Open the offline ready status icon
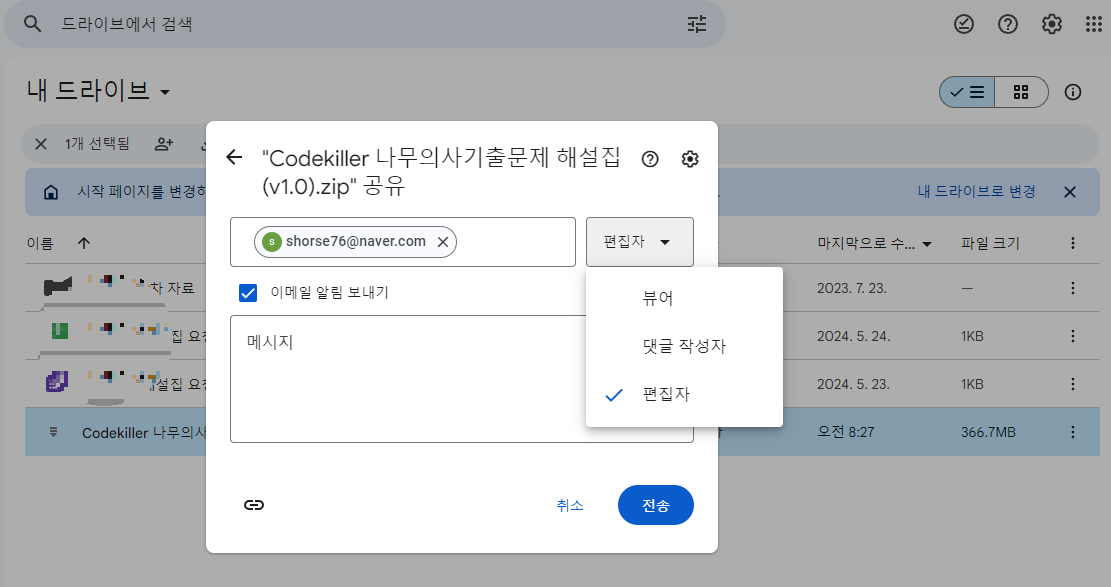Screen dimensions: 1111x587 (964, 24)
